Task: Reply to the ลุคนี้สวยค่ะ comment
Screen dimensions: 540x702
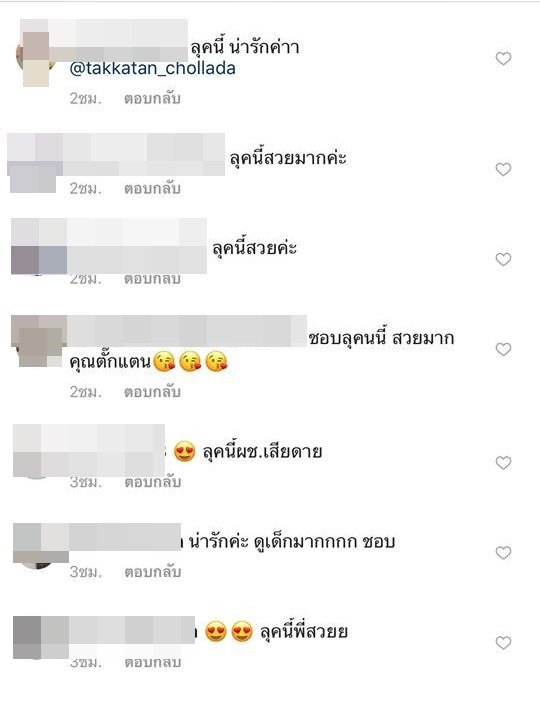Action: (x=152, y=278)
